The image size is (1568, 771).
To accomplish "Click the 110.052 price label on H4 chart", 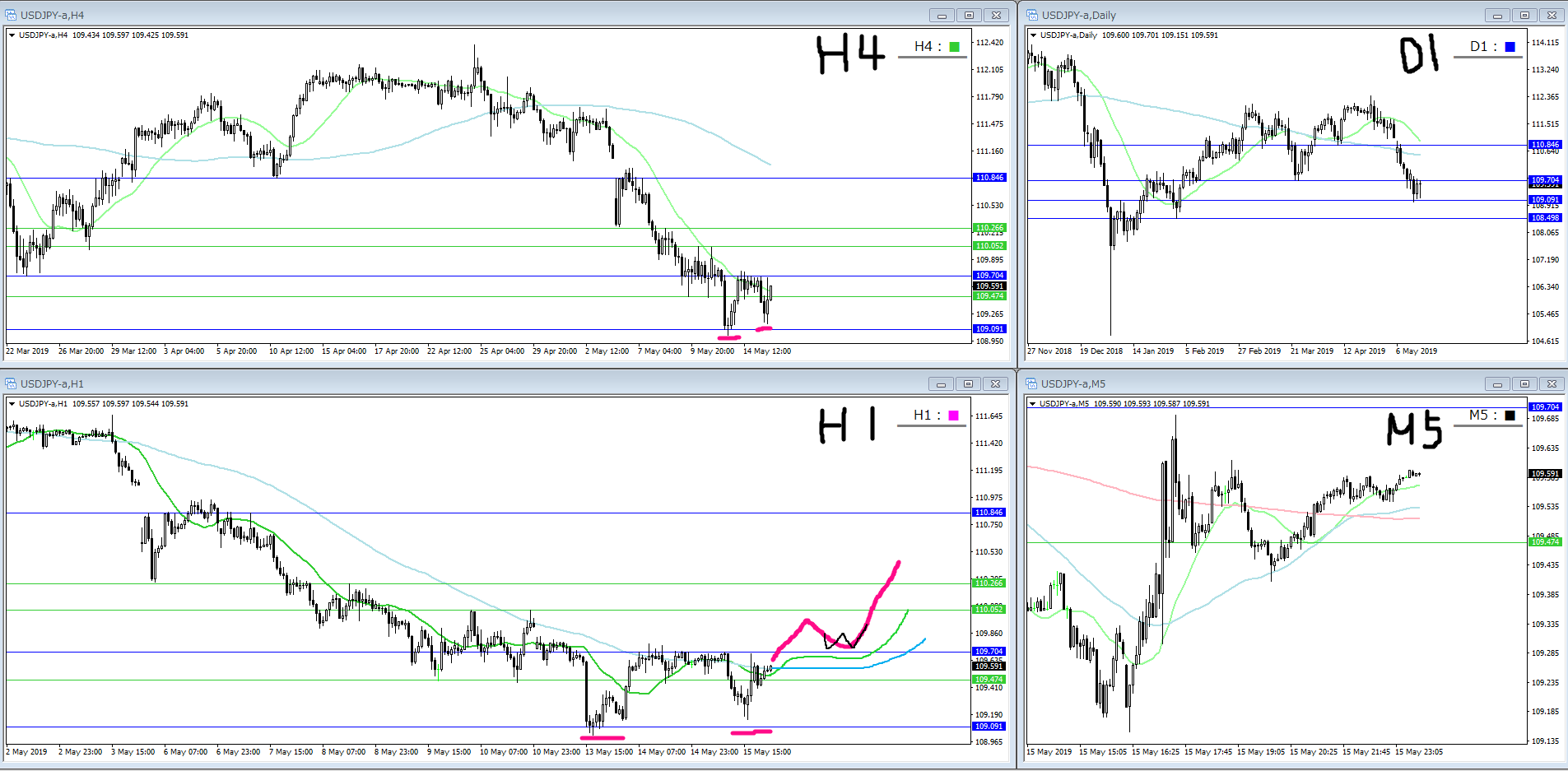I will click(x=989, y=246).
